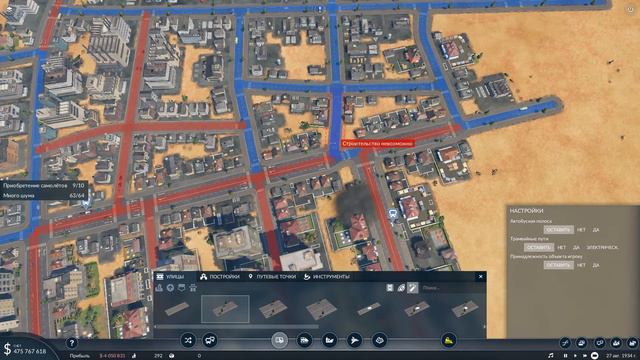Viewport: 640px width, 360px height.
Task: Set bus lane to Да
Action: [x=596, y=230]
